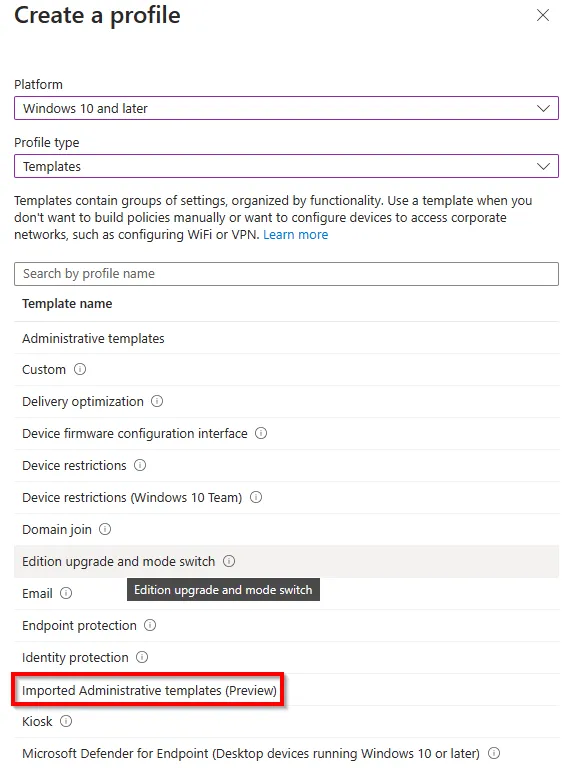Click info icon for Device firmware configuration interface
The image size is (567, 768).
[x=261, y=433]
